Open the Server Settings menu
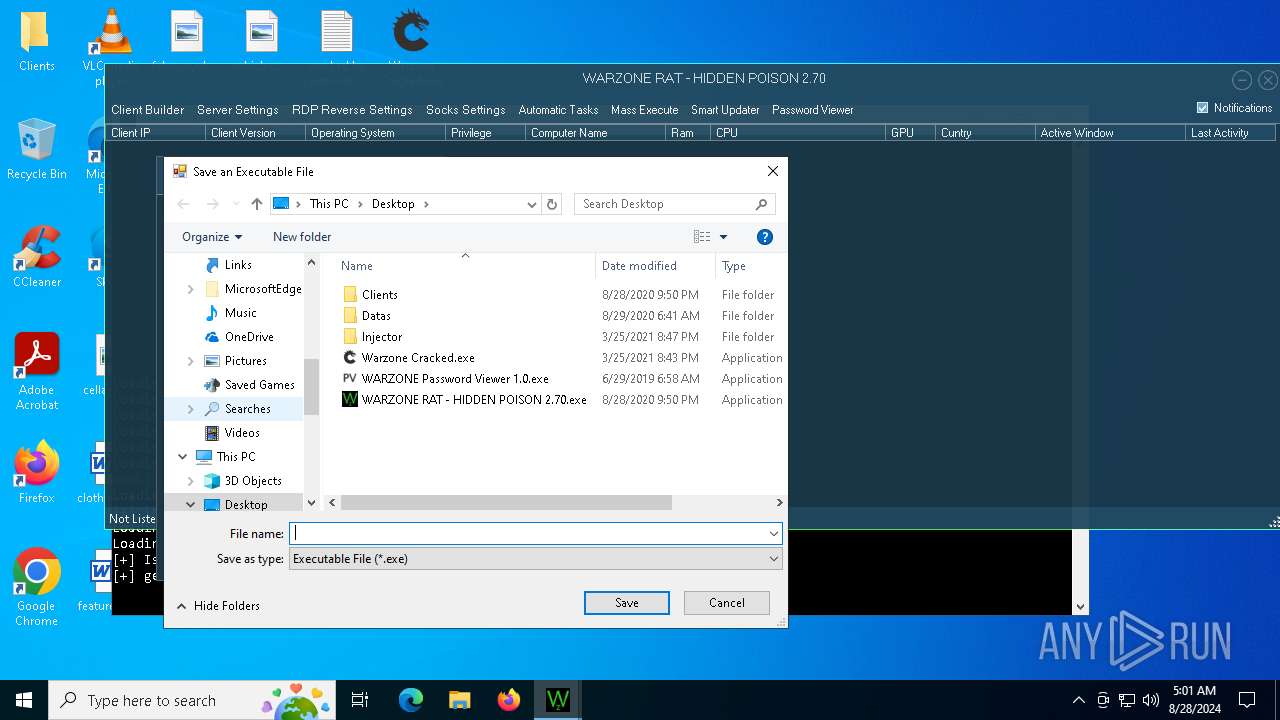Screen dimensions: 1280x720 pos(238,110)
